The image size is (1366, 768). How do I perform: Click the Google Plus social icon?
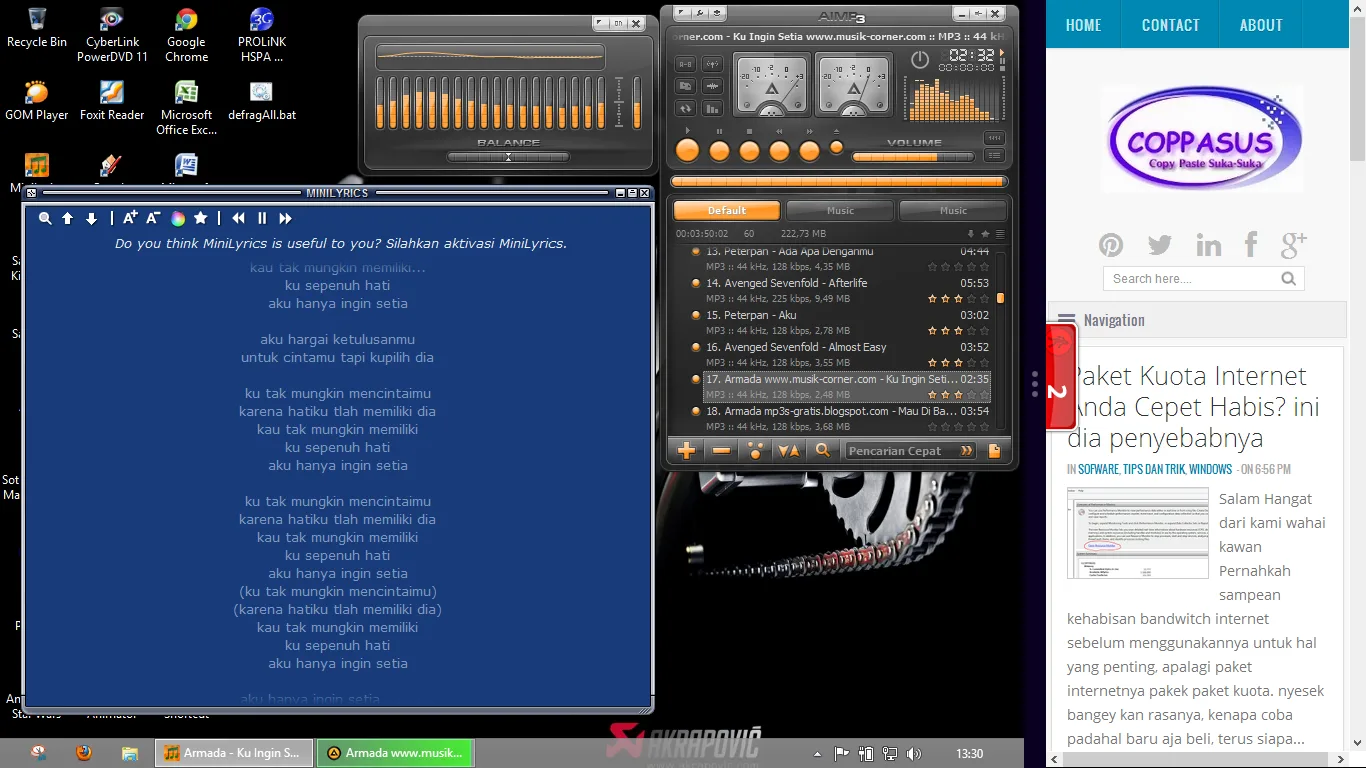pos(1294,244)
